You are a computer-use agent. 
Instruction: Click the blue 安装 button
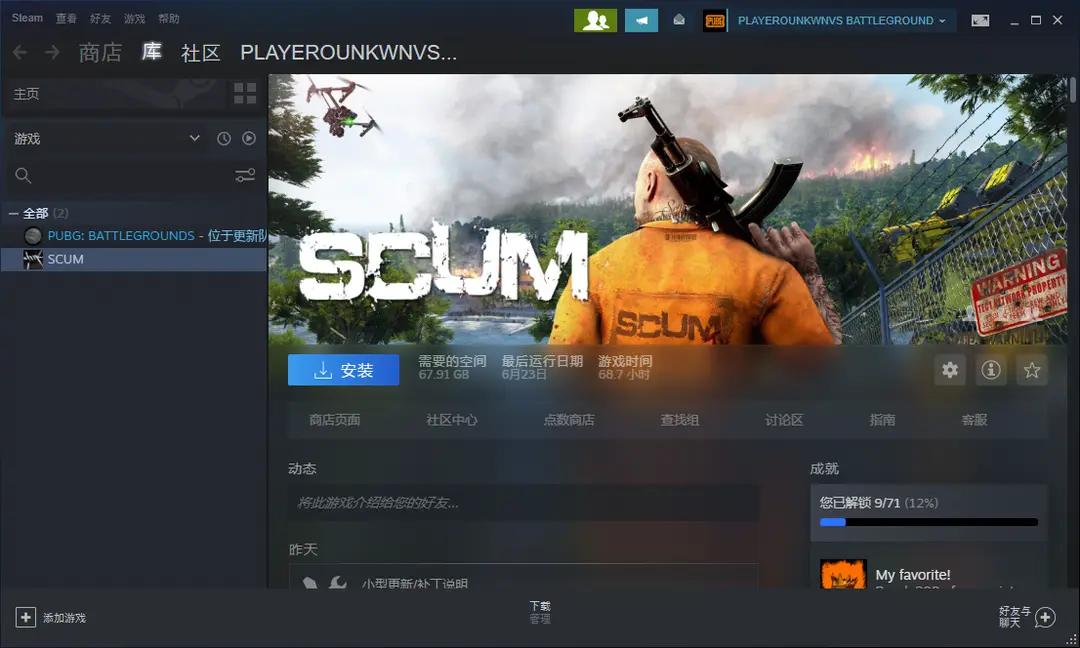click(x=344, y=370)
